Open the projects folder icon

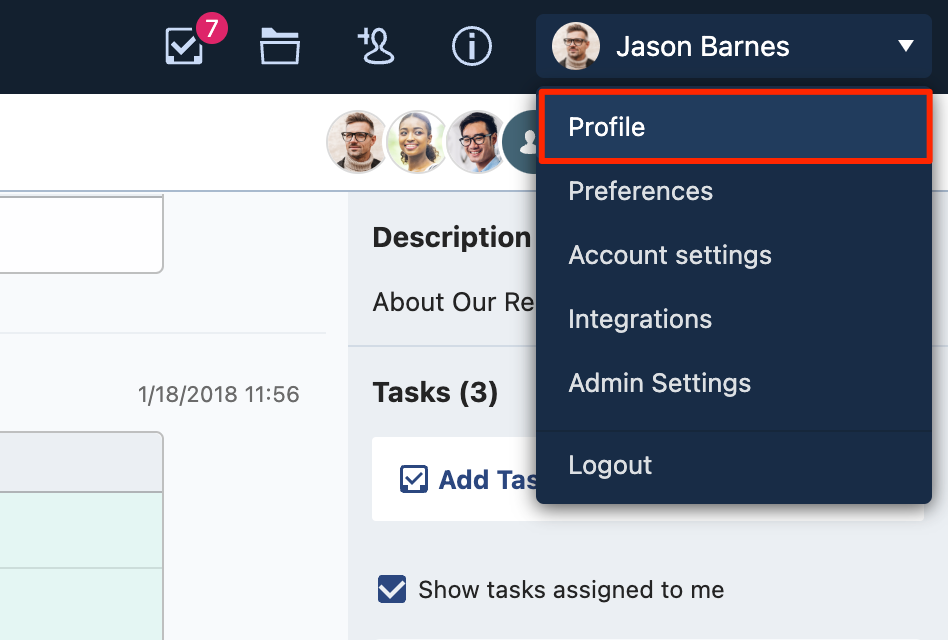[x=279, y=45]
